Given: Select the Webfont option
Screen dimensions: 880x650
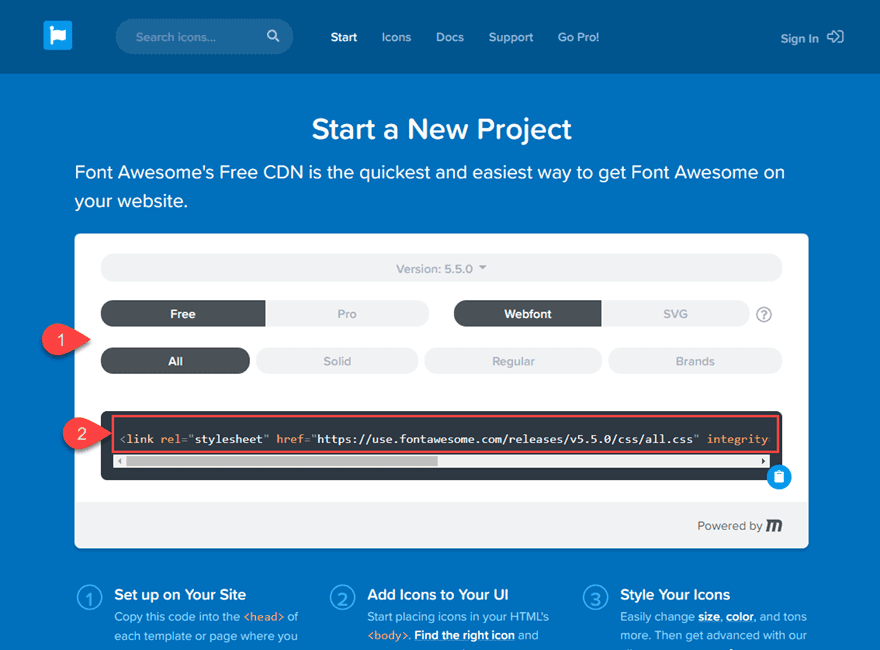Looking at the screenshot, I should pos(528,314).
